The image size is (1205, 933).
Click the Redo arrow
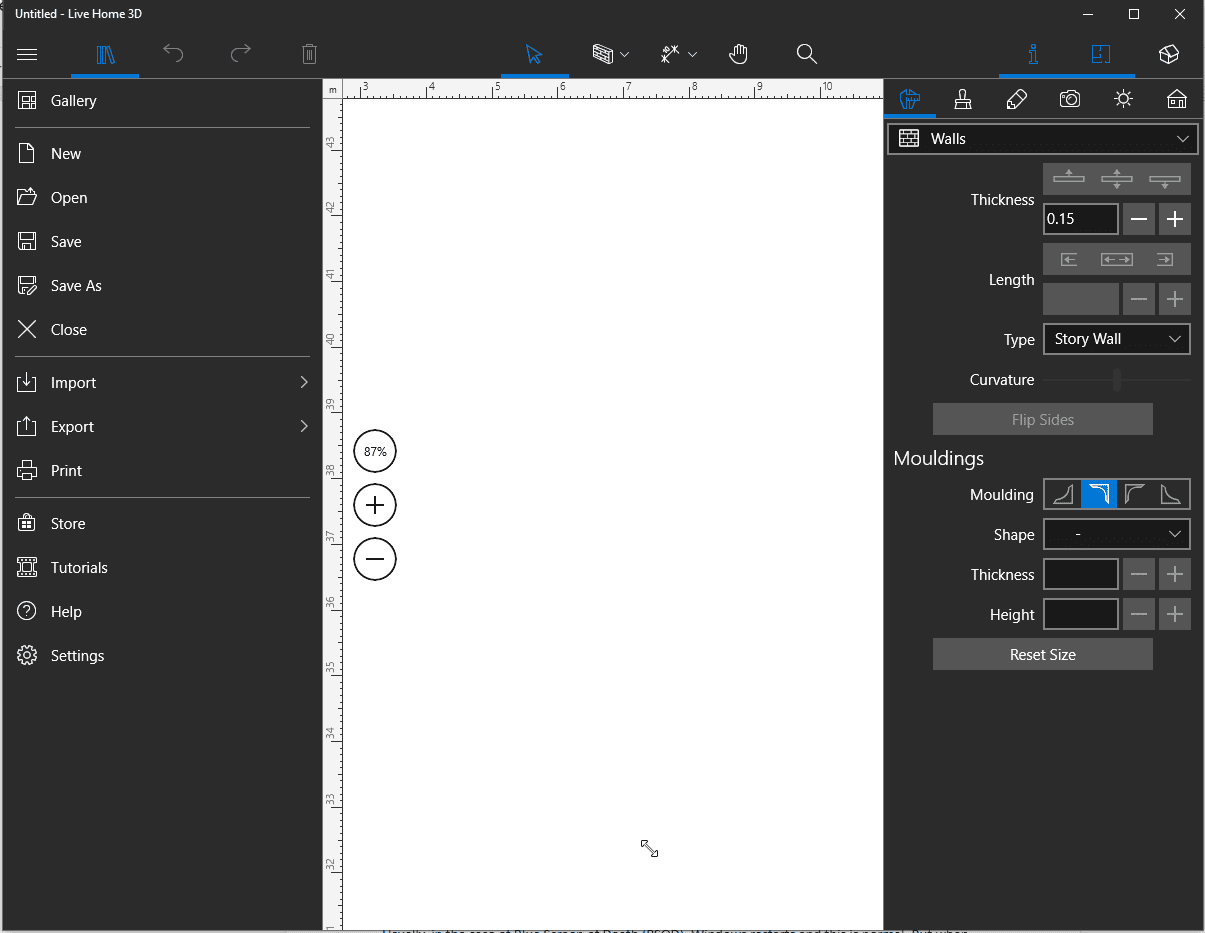pos(241,53)
